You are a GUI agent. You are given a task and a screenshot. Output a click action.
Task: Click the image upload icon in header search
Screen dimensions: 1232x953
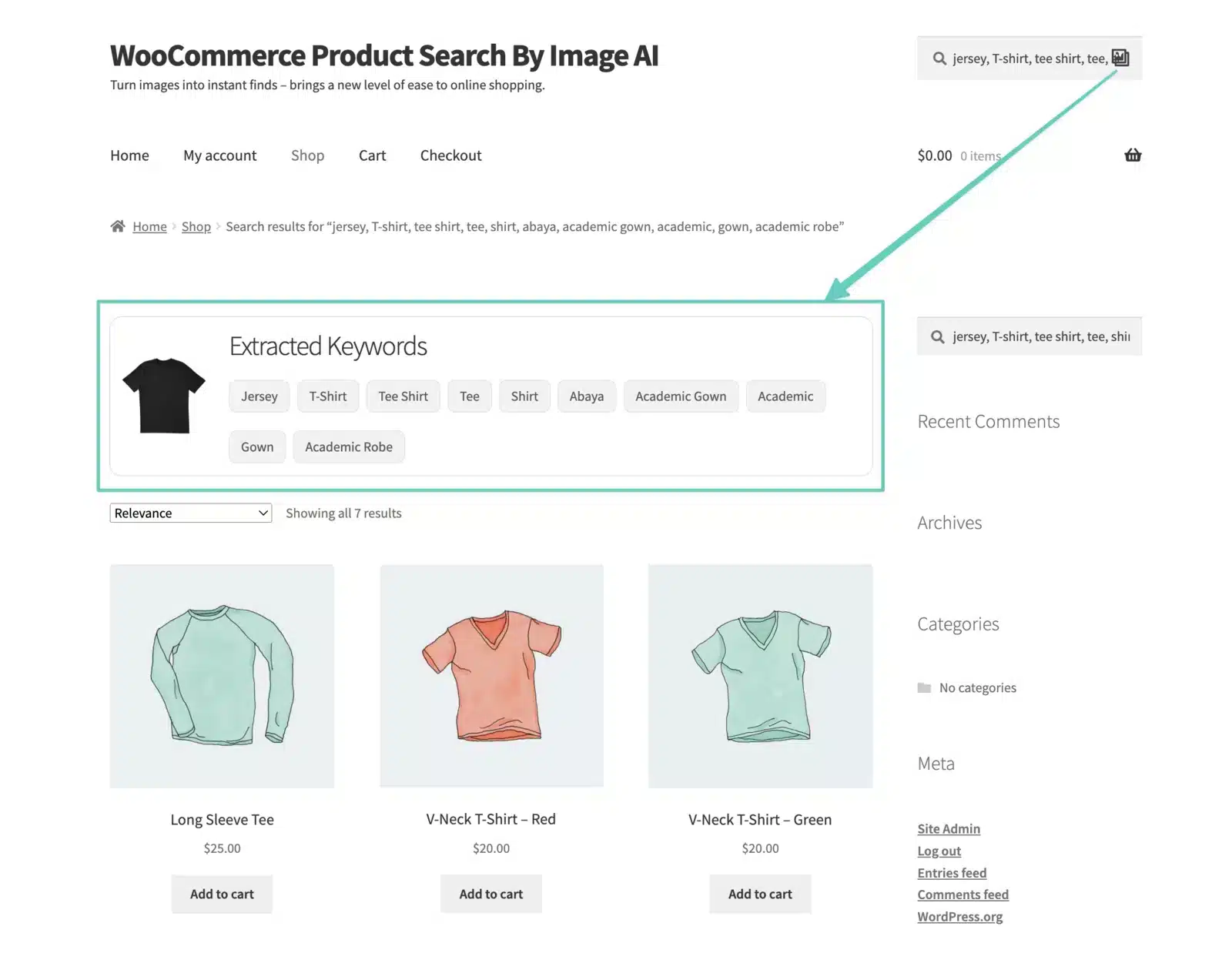1120,58
